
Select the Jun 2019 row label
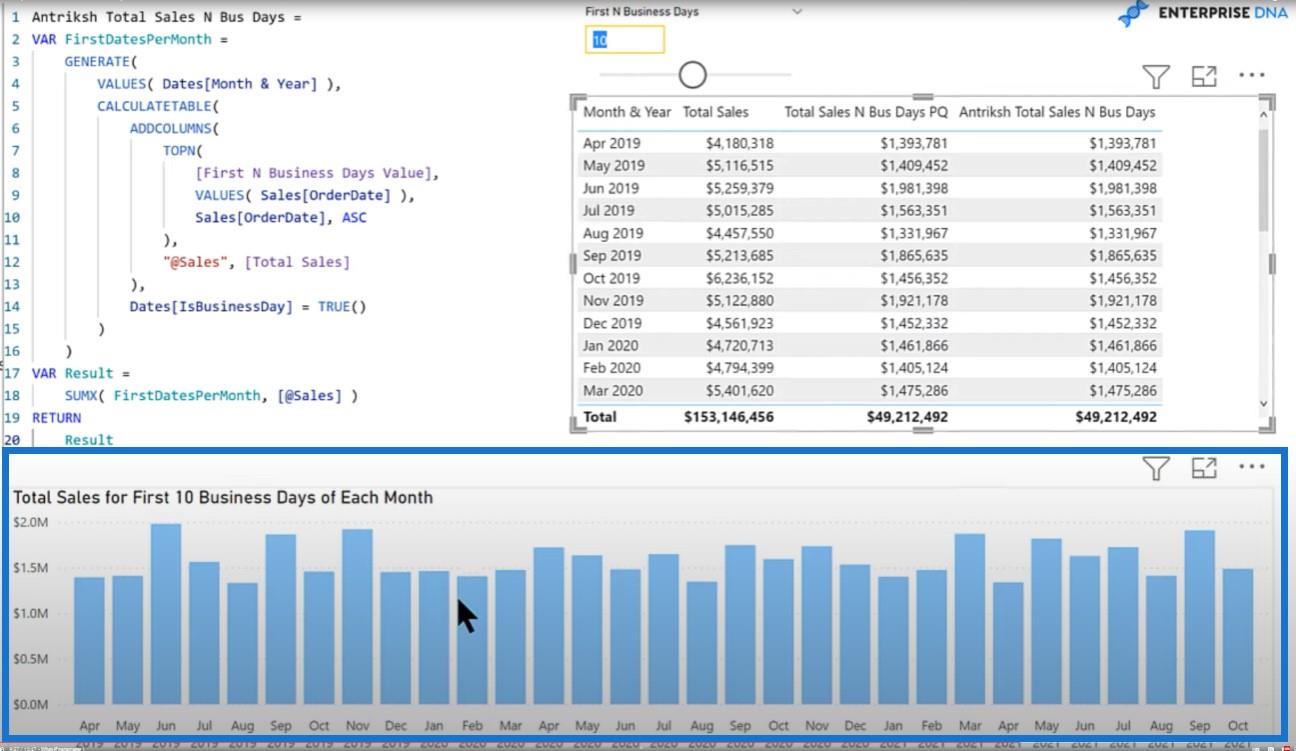(x=613, y=188)
